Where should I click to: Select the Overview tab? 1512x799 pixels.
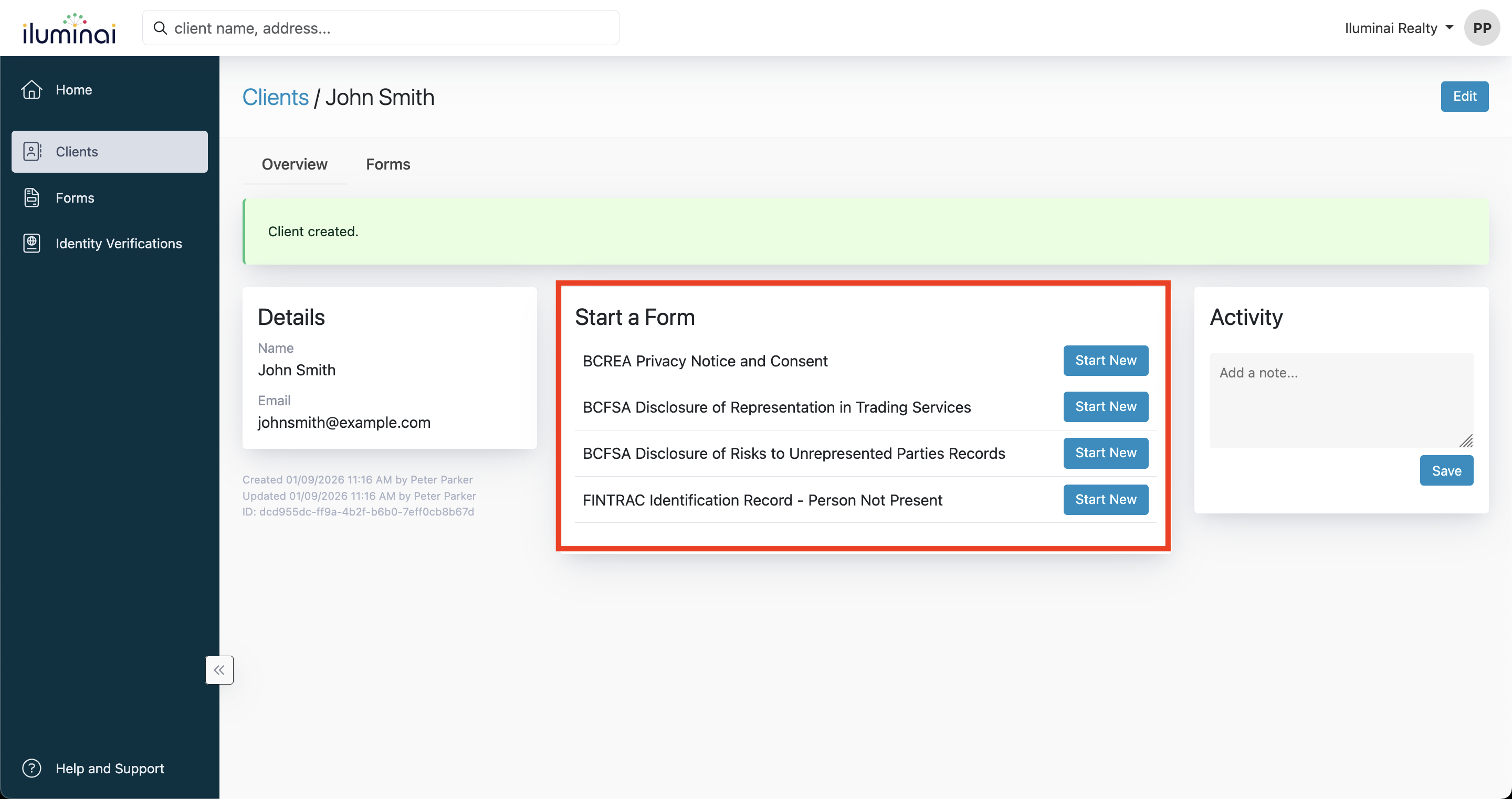(x=294, y=164)
